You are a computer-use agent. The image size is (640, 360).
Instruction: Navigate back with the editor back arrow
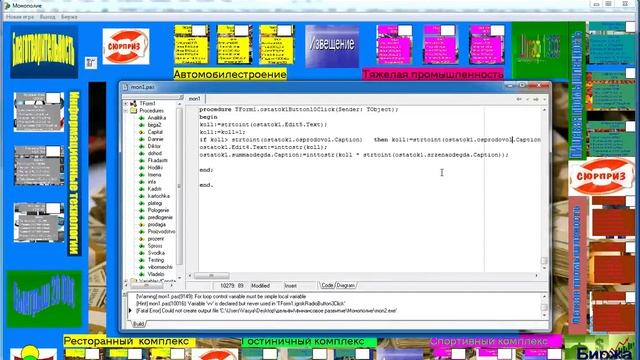[x=519, y=99]
